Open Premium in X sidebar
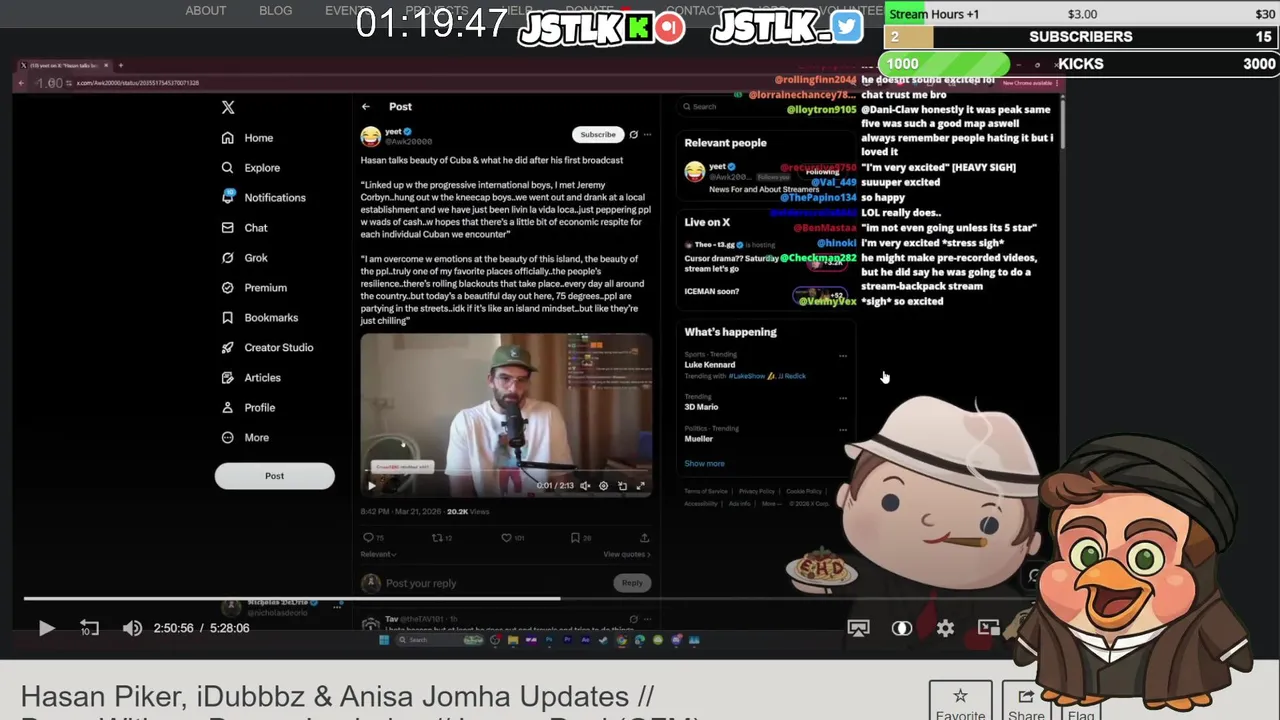Screen dimensions: 1280x720 click(x=254, y=288)
